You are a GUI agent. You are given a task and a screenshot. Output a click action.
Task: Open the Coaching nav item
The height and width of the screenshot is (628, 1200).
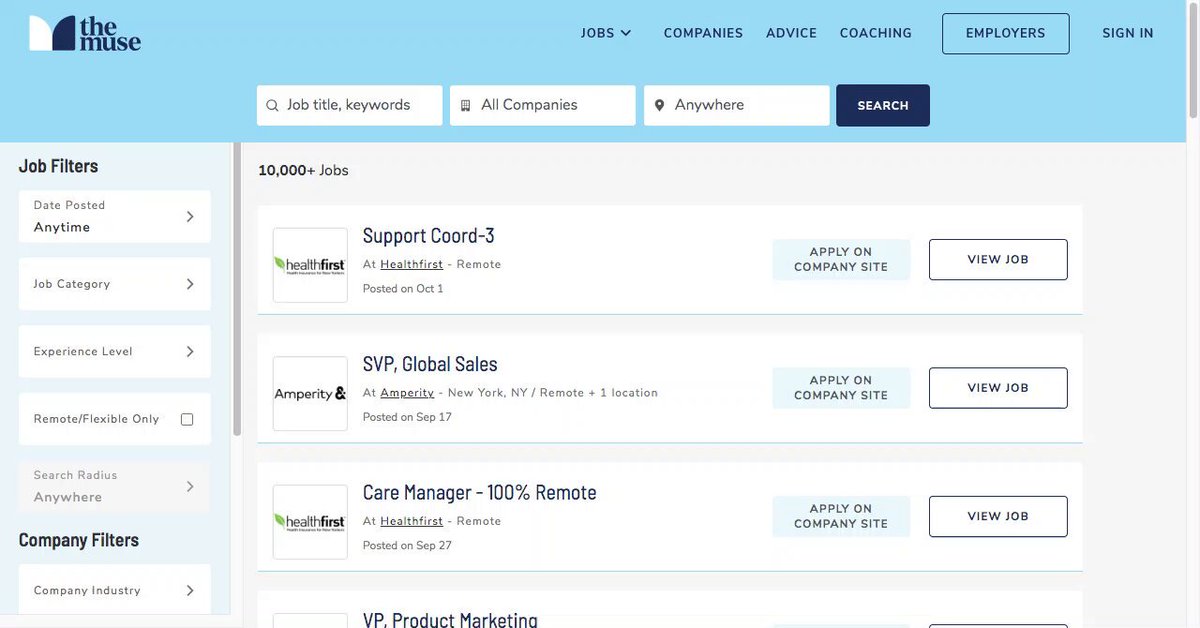coord(875,33)
